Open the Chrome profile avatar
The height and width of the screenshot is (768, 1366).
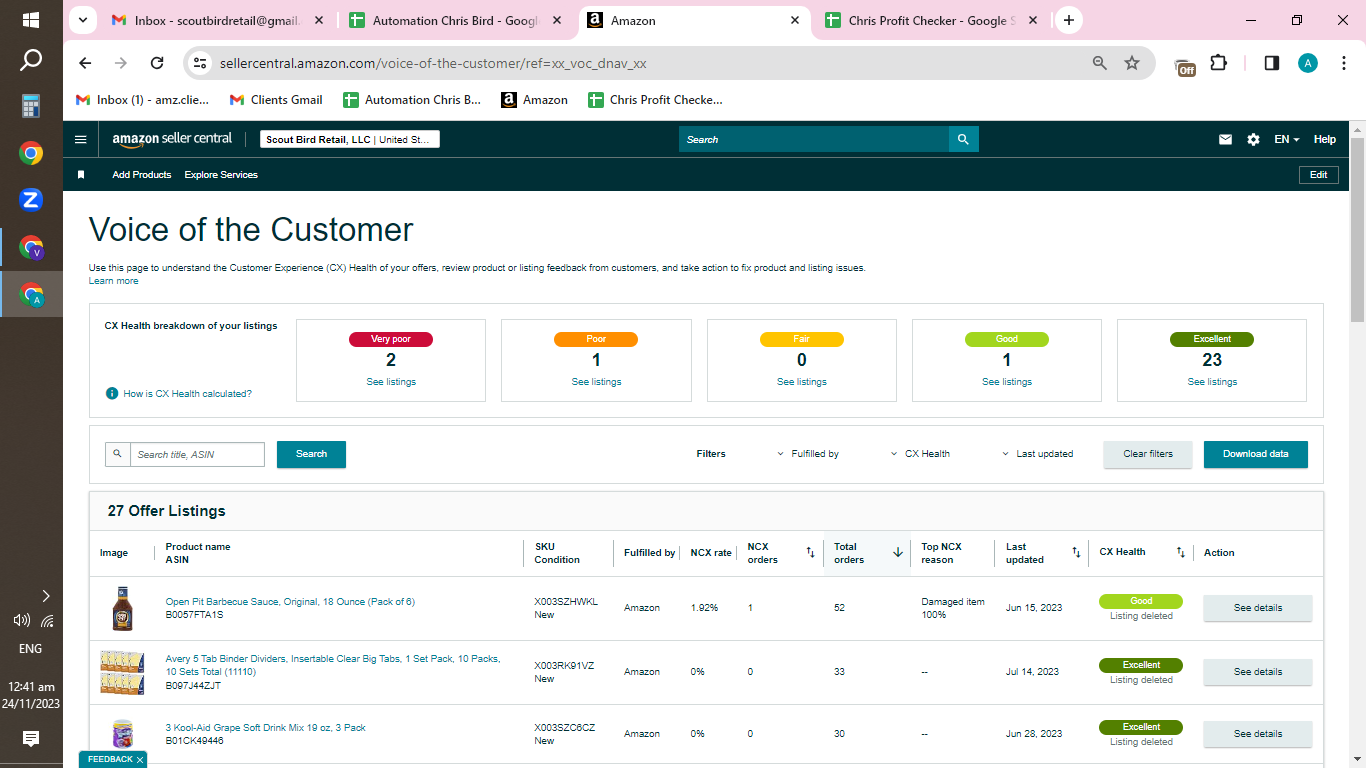click(1308, 63)
